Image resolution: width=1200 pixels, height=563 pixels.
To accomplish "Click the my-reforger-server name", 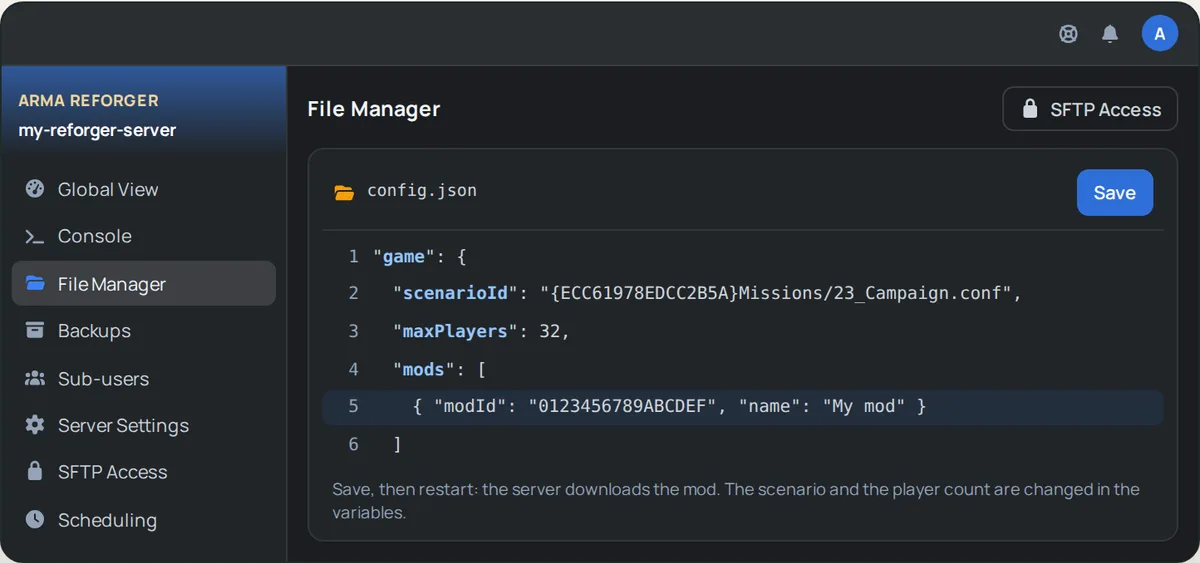I will [97, 130].
